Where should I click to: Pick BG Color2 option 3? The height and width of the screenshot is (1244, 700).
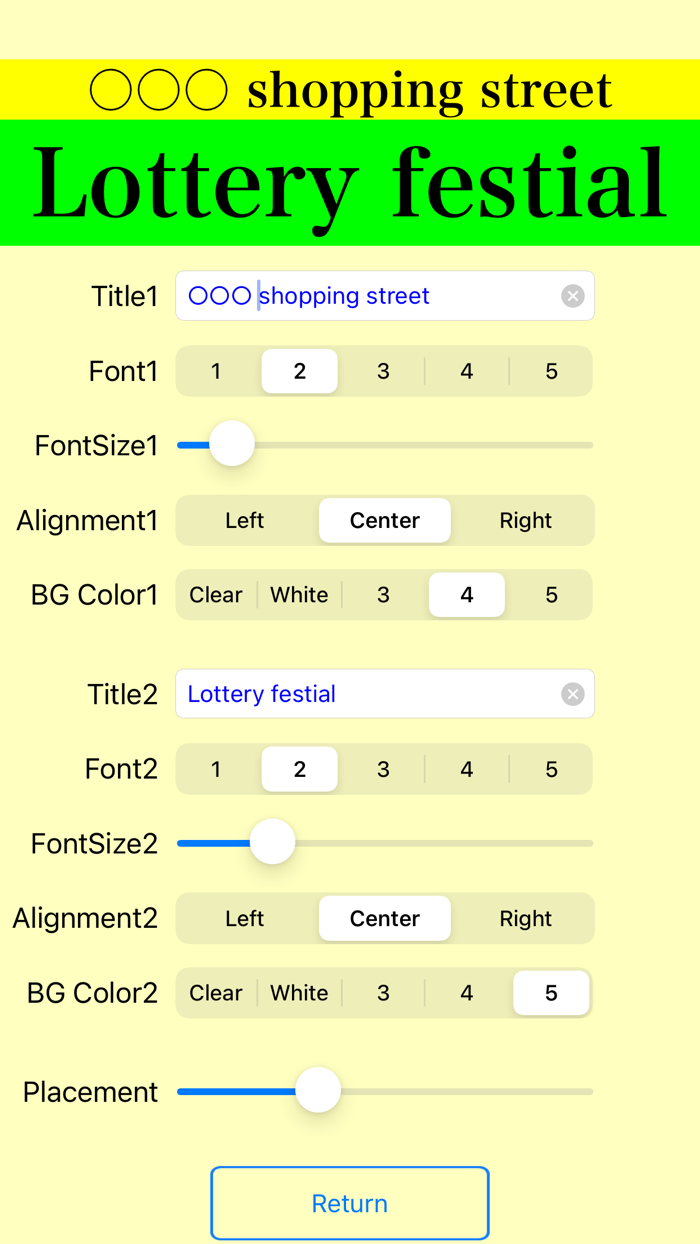click(383, 992)
